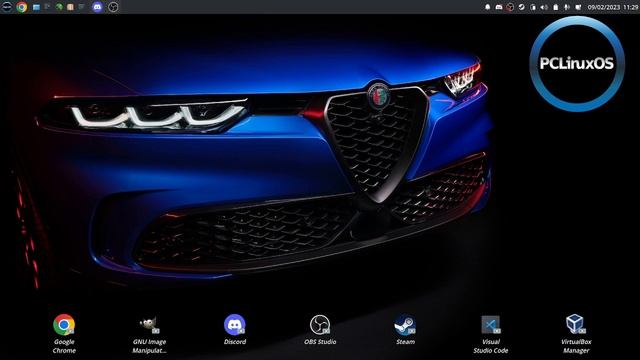Screen dimensions: 640x360
Task: Open the panel clock showing 09/02/2023 11:29
Action: coord(613,7)
